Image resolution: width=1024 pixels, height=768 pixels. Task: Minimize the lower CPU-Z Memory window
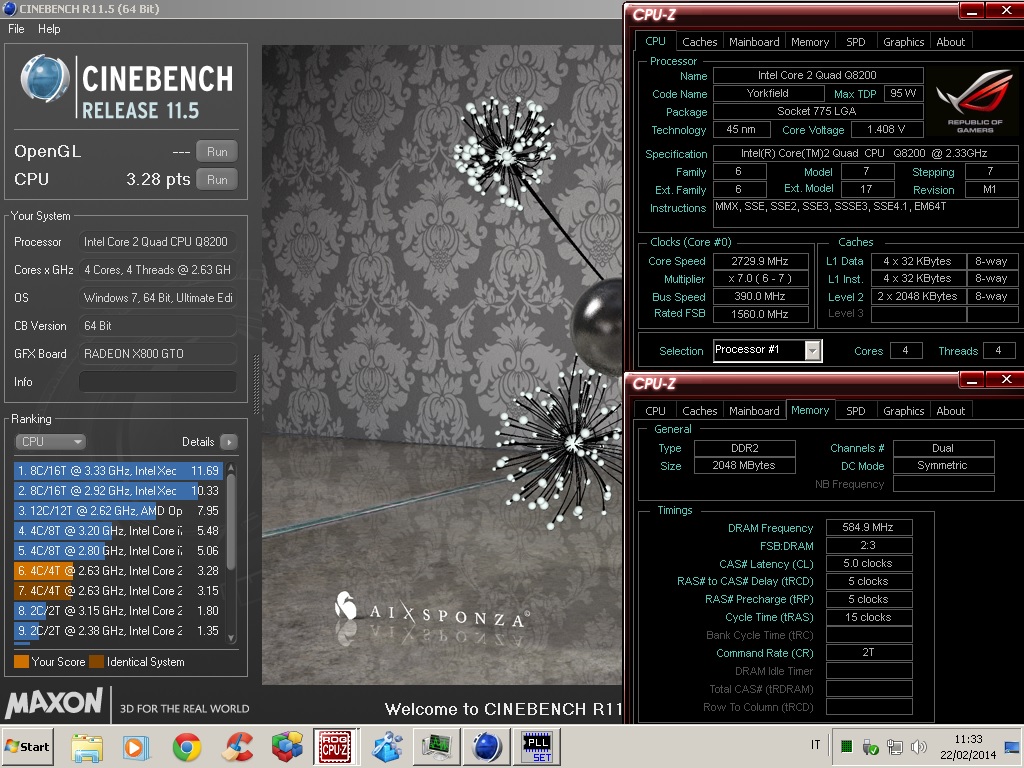pyautogui.click(x=972, y=379)
